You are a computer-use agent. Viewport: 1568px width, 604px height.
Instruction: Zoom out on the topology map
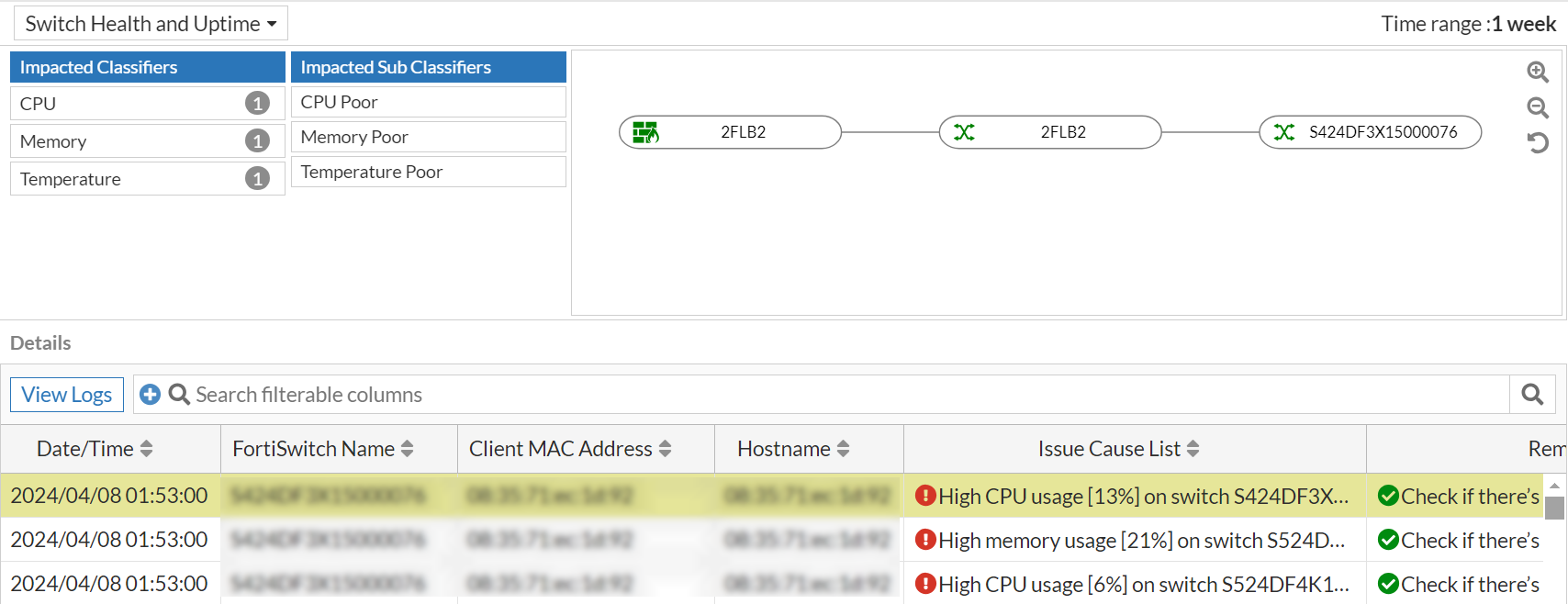[1538, 107]
